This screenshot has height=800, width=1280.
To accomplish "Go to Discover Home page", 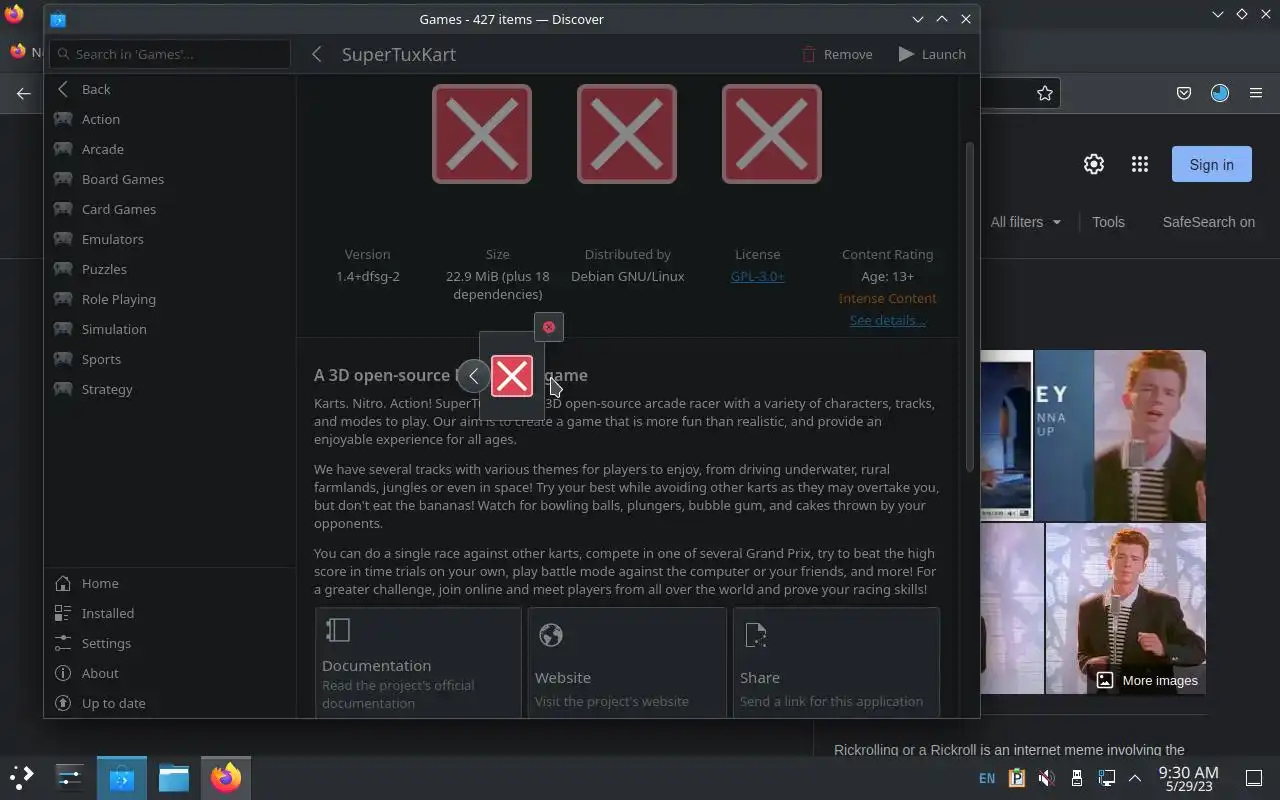I will tap(170, 583).
